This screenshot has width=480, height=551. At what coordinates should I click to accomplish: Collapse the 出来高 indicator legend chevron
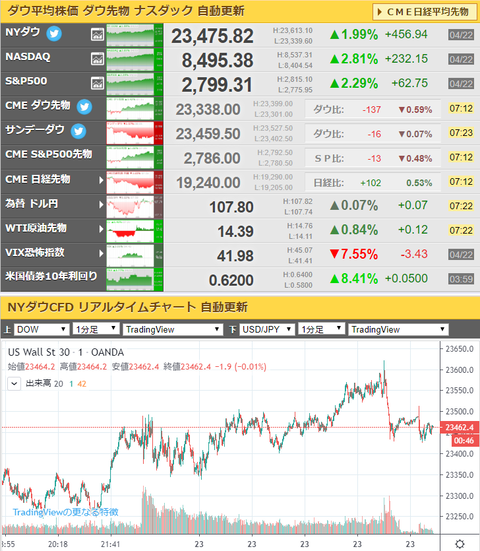coord(14,383)
